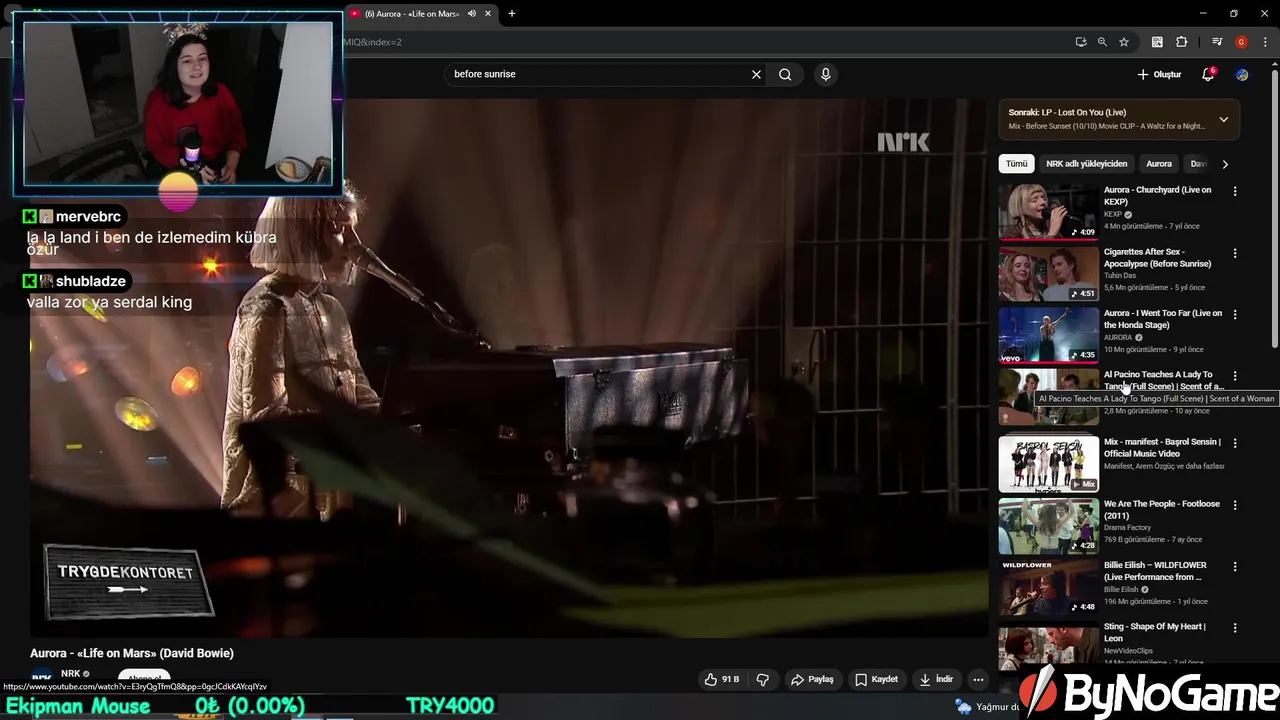Screen dimensions: 1280x720
Task: Click the Kaydet save button
Action: 876,679
